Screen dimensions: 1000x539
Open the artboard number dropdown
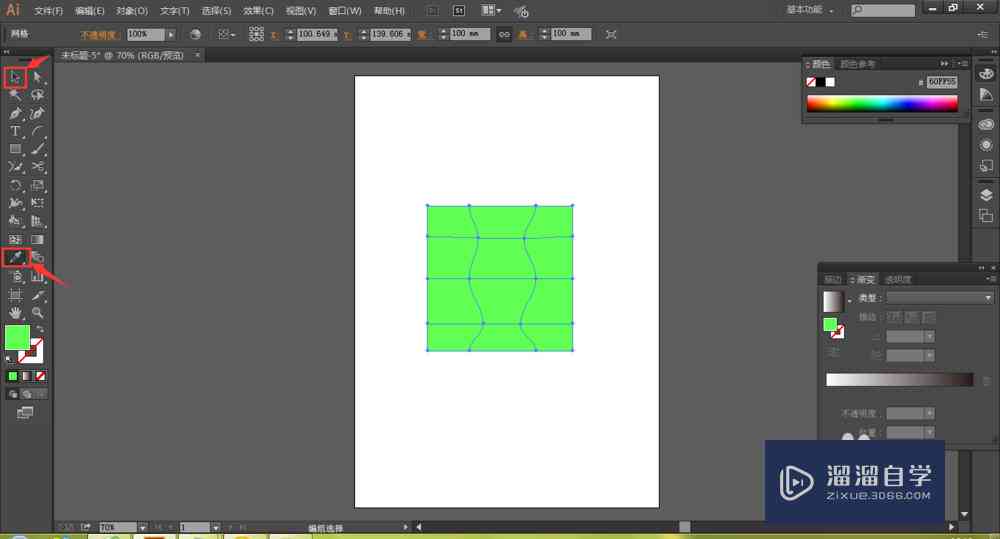pyautogui.click(x=216, y=528)
